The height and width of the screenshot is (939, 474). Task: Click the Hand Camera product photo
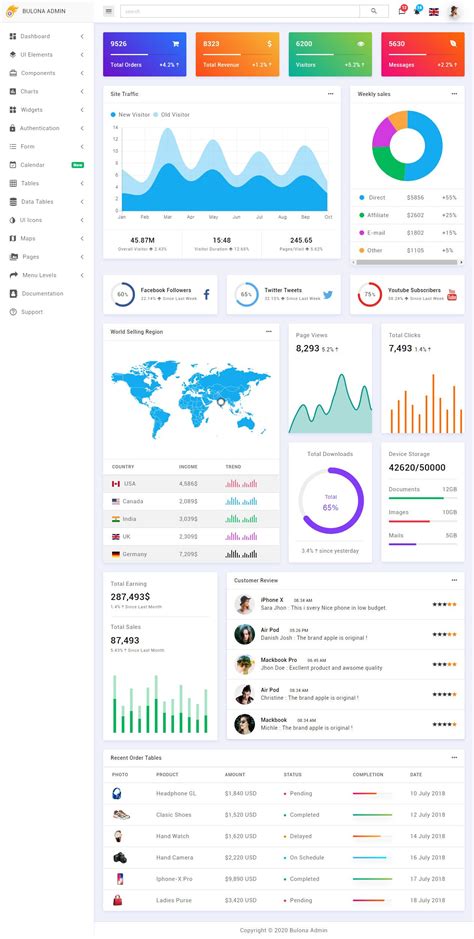pos(120,858)
